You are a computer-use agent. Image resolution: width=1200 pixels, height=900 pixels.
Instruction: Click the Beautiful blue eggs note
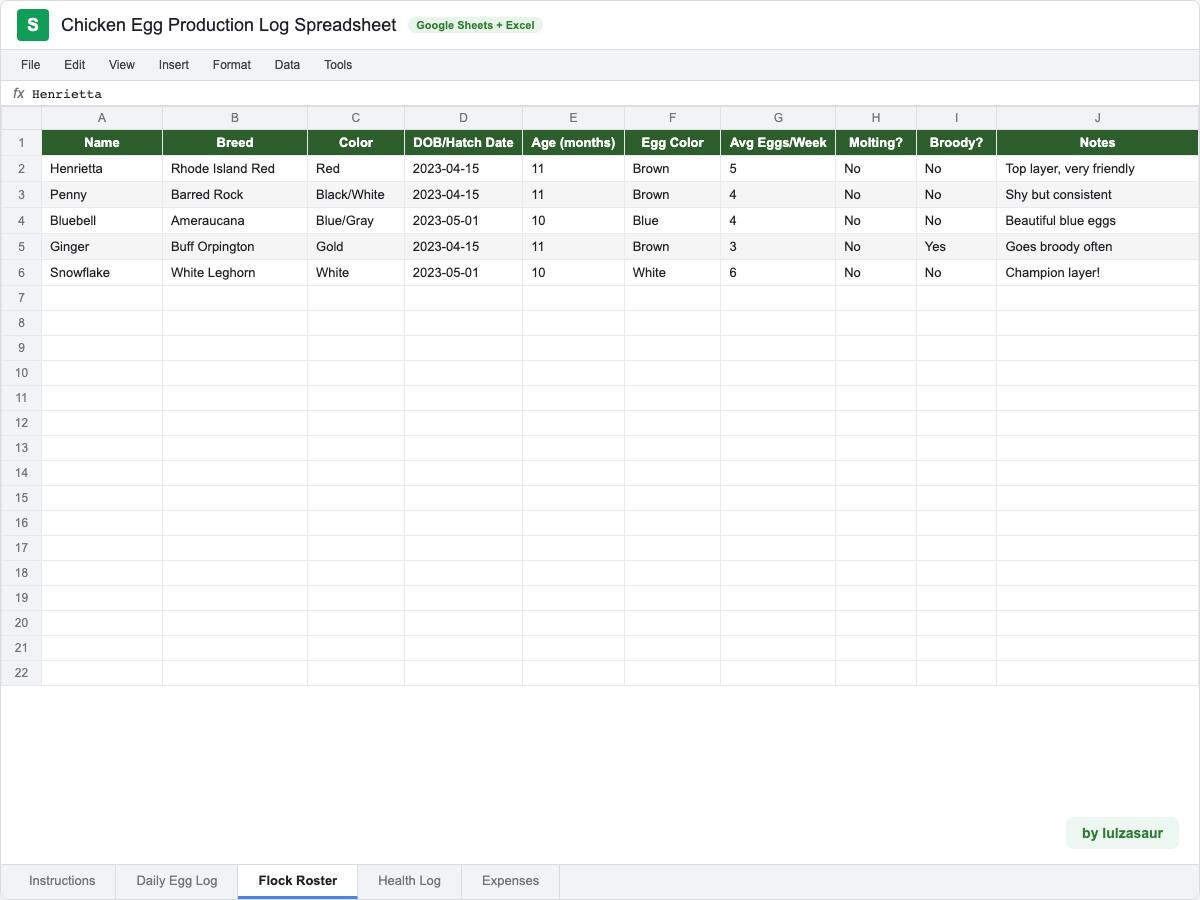pyautogui.click(x=1097, y=221)
